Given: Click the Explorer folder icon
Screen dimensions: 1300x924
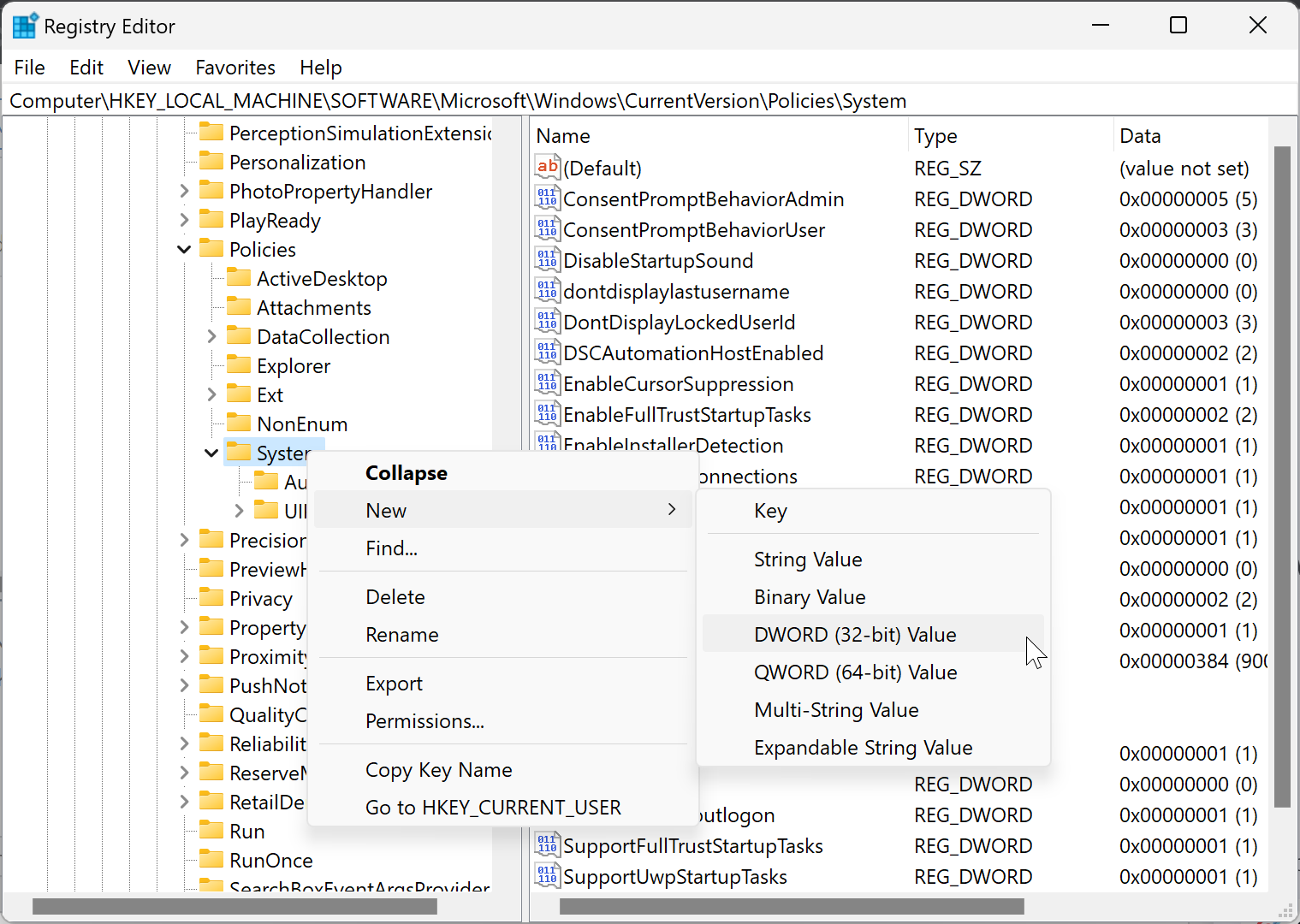Looking at the screenshot, I should pos(239,364).
